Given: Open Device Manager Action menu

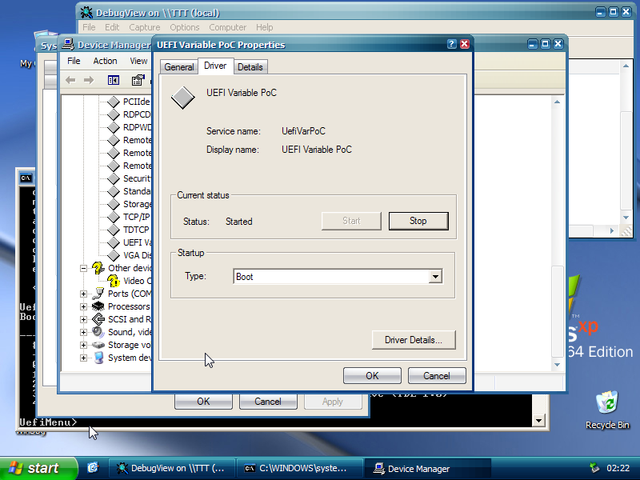Looking at the screenshot, I should (x=105, y=61).
